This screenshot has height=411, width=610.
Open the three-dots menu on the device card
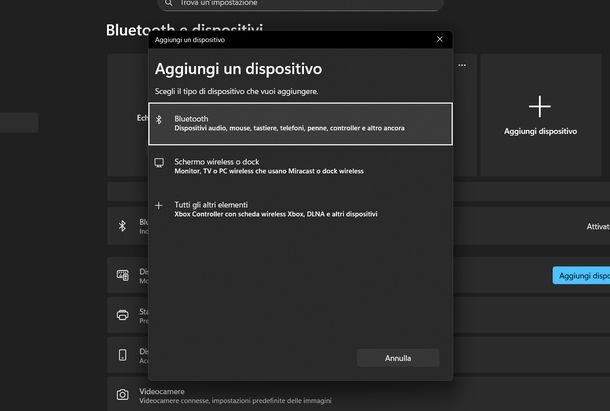click(x=462, y=65)
